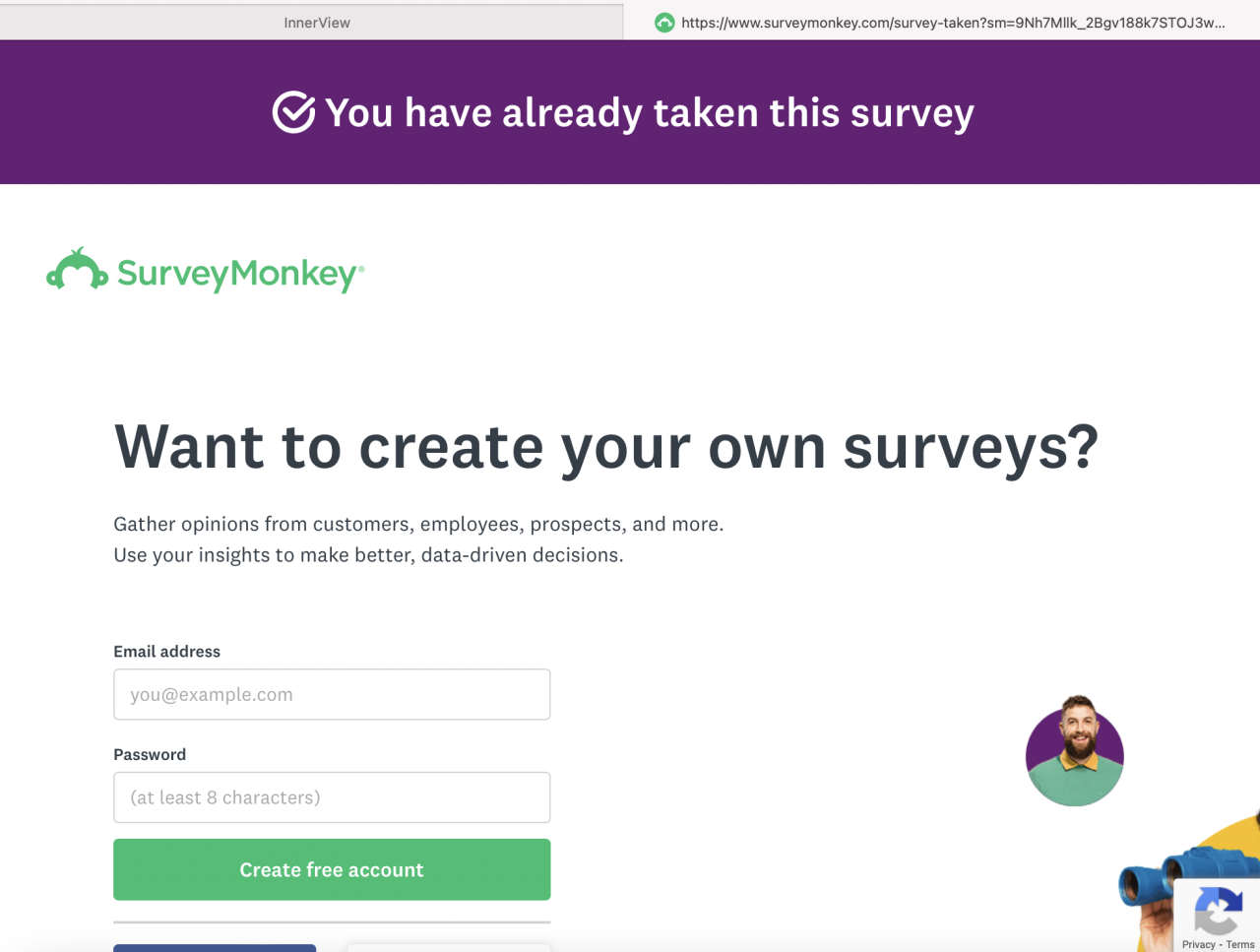Open the reCAPTCHA Terms link
1260x952 pixels.
point(1240,944)
